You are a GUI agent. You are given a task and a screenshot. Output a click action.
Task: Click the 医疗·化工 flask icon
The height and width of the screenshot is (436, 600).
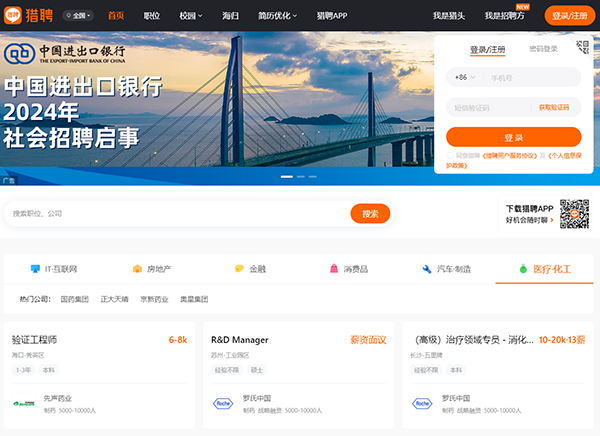pos(523,269)
